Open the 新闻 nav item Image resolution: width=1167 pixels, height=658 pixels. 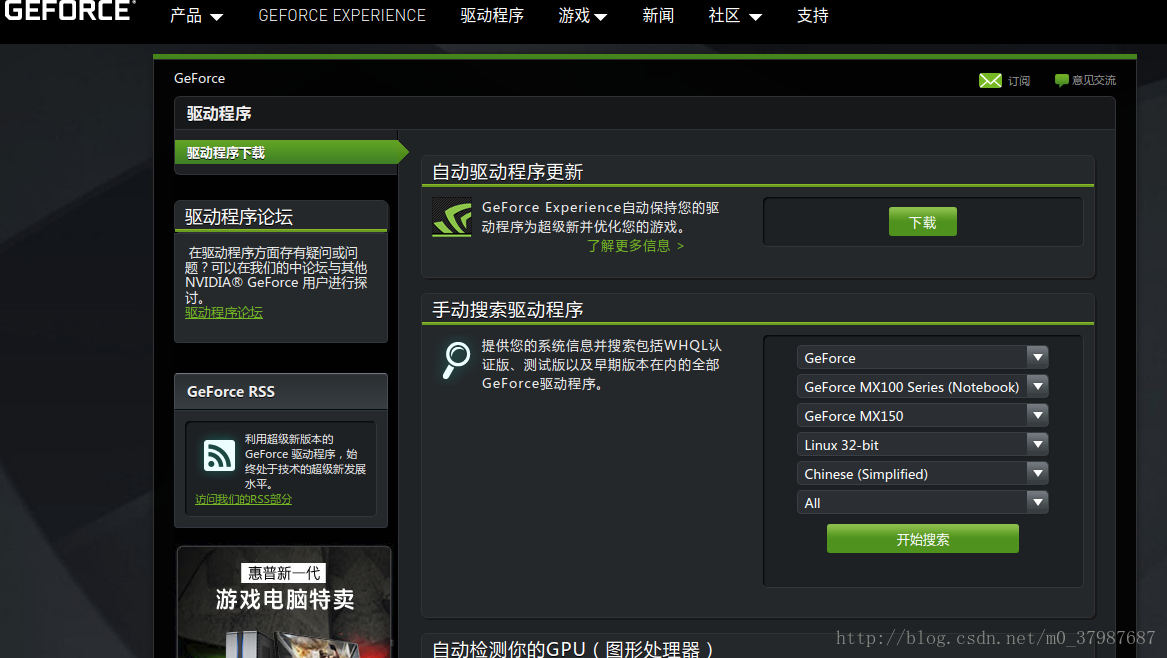click(658, 16)
